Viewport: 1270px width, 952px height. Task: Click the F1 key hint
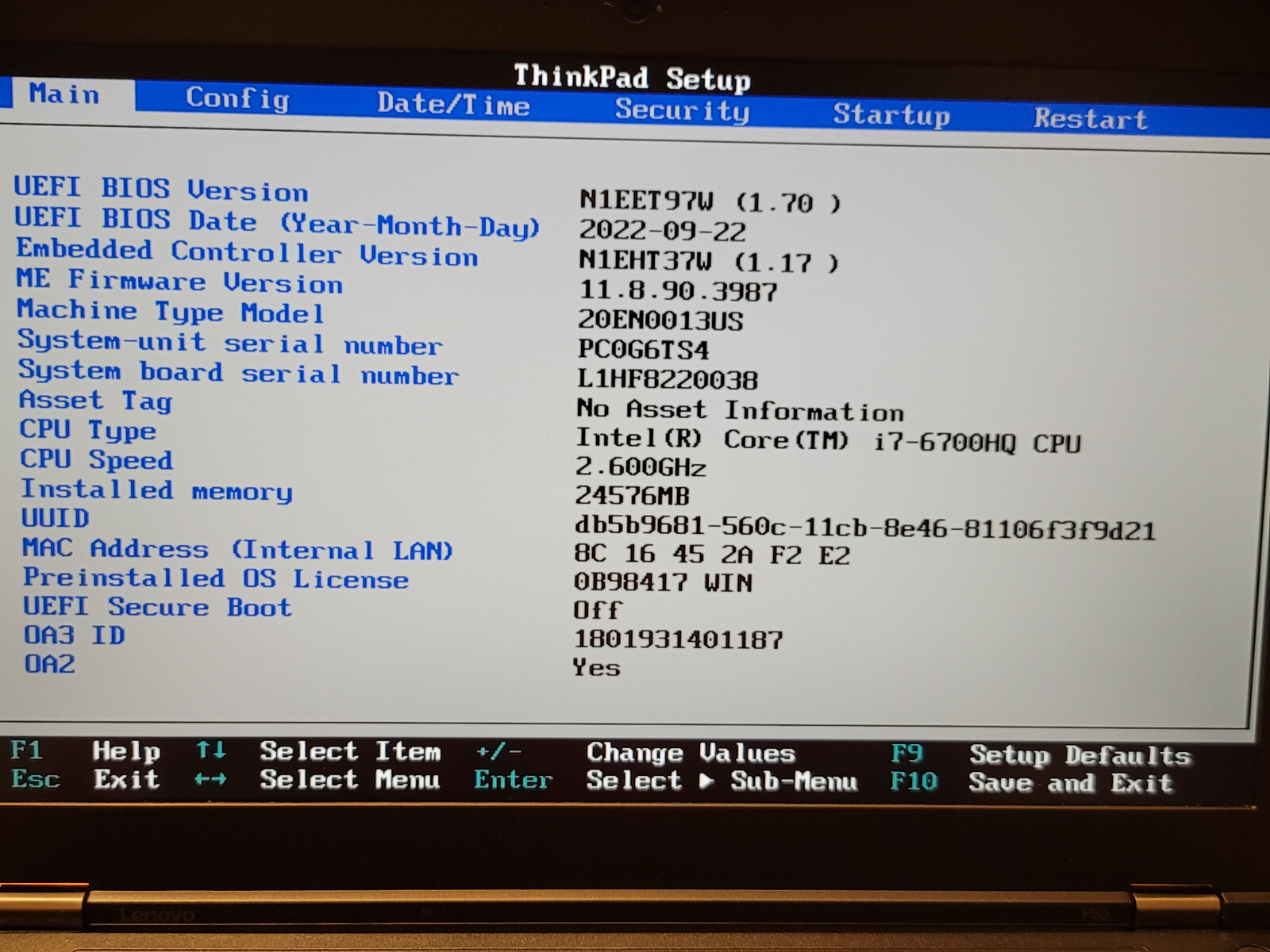pyautogui.click(x=26, y=750)
